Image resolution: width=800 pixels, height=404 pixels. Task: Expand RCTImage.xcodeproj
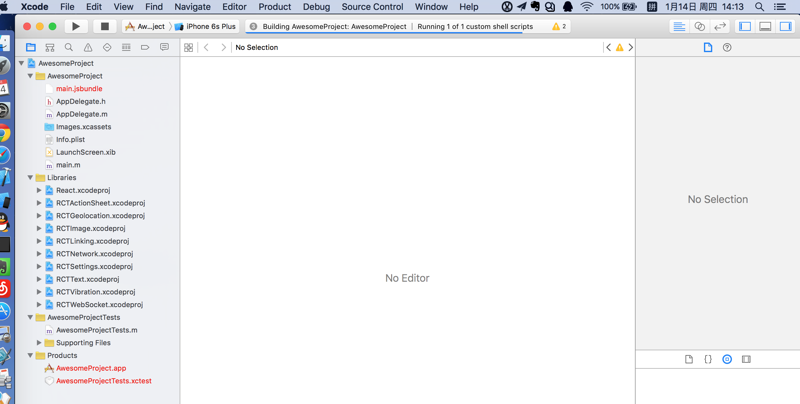click(39, 229)
